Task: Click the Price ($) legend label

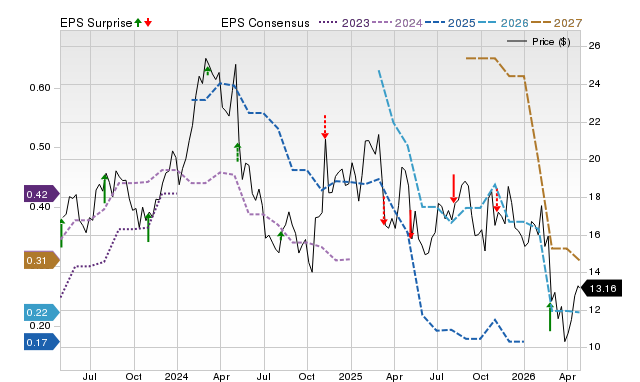Action: click(x=551, y=42)
